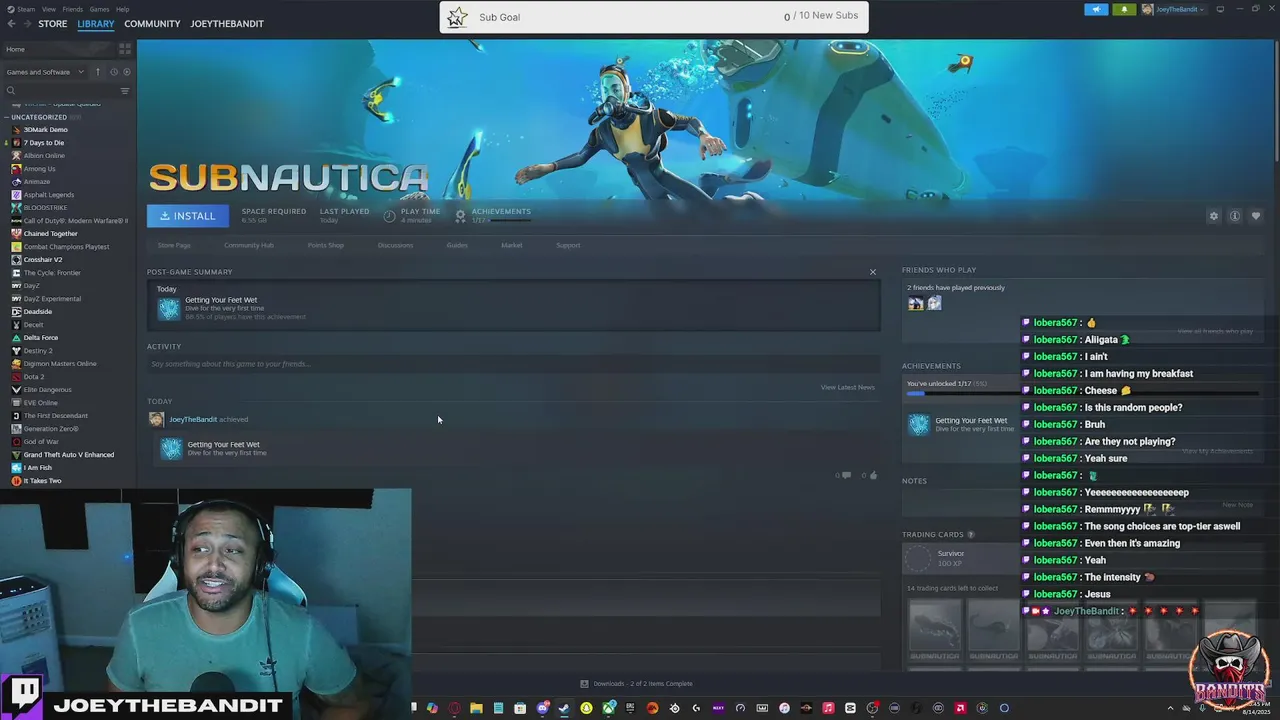Add Subnautica to favorites with heart icon
This screenshot has height=720, width=1280.
point(1256,216)
